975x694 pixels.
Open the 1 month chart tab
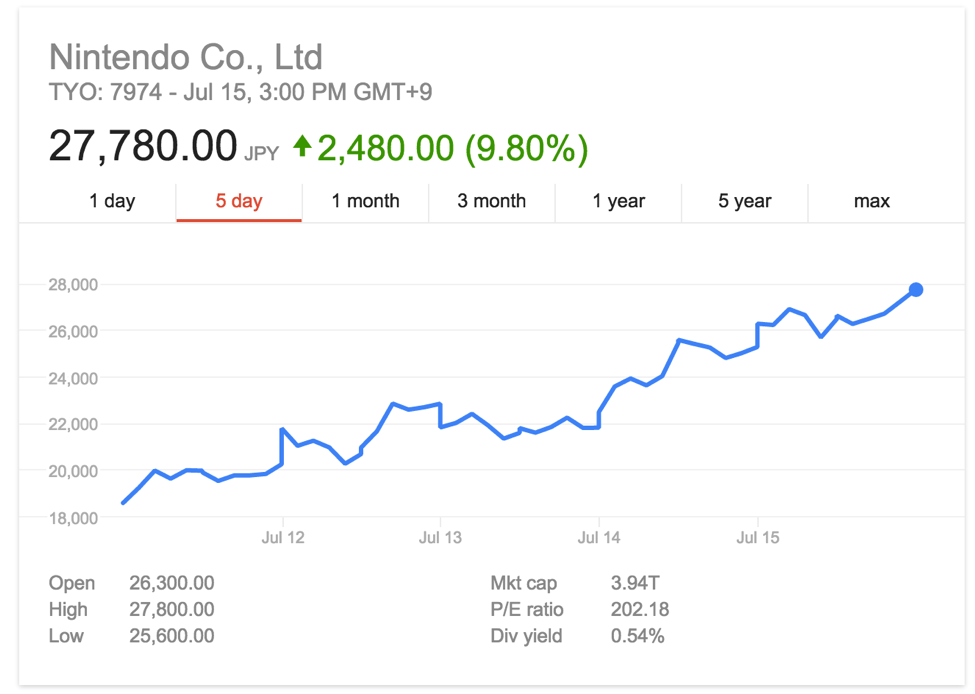point(365,201)
